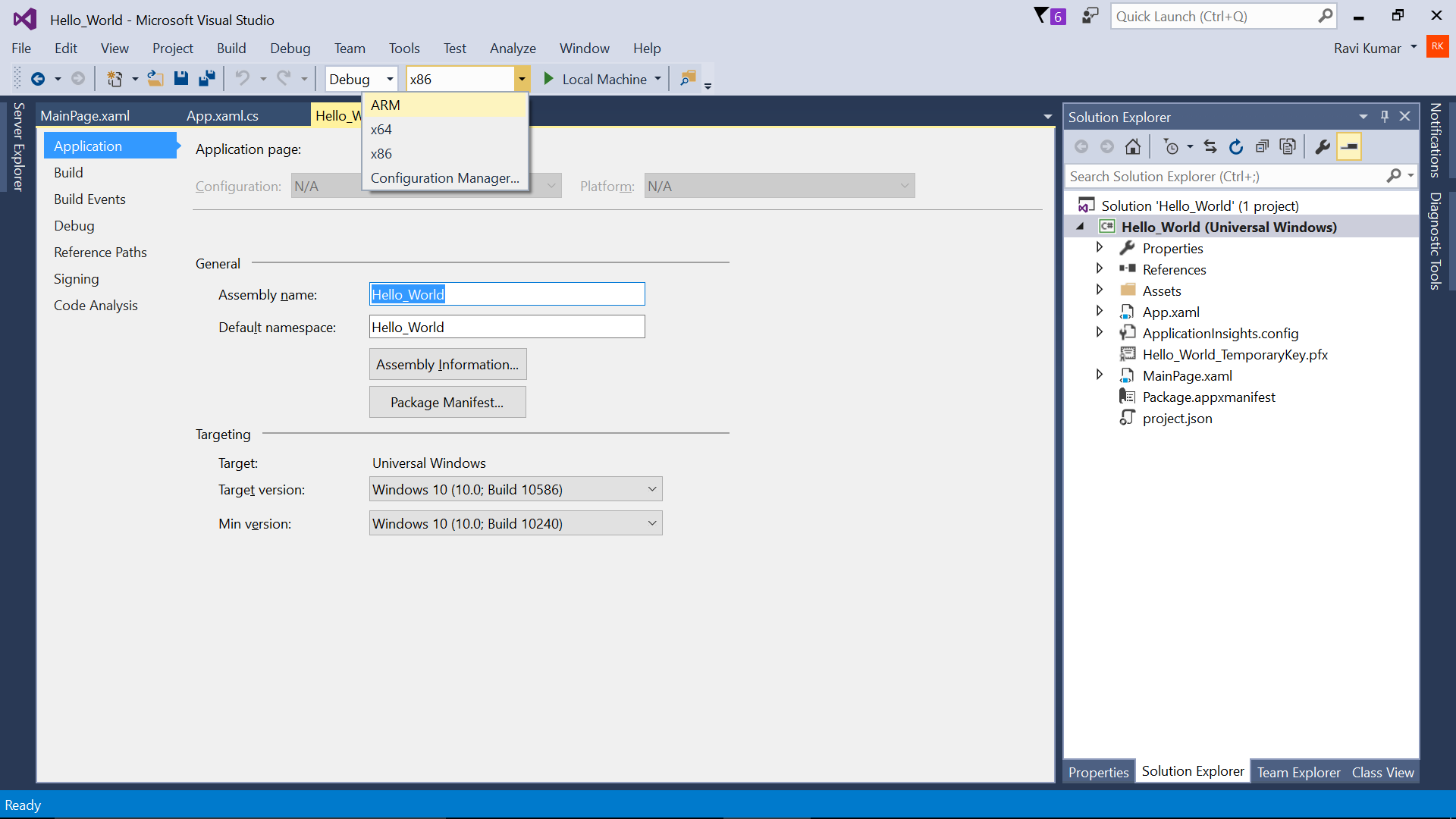This screenshot has height=819, width=1456.
Task: Open the document tabs overflow dropdown
Action: 1047,117
